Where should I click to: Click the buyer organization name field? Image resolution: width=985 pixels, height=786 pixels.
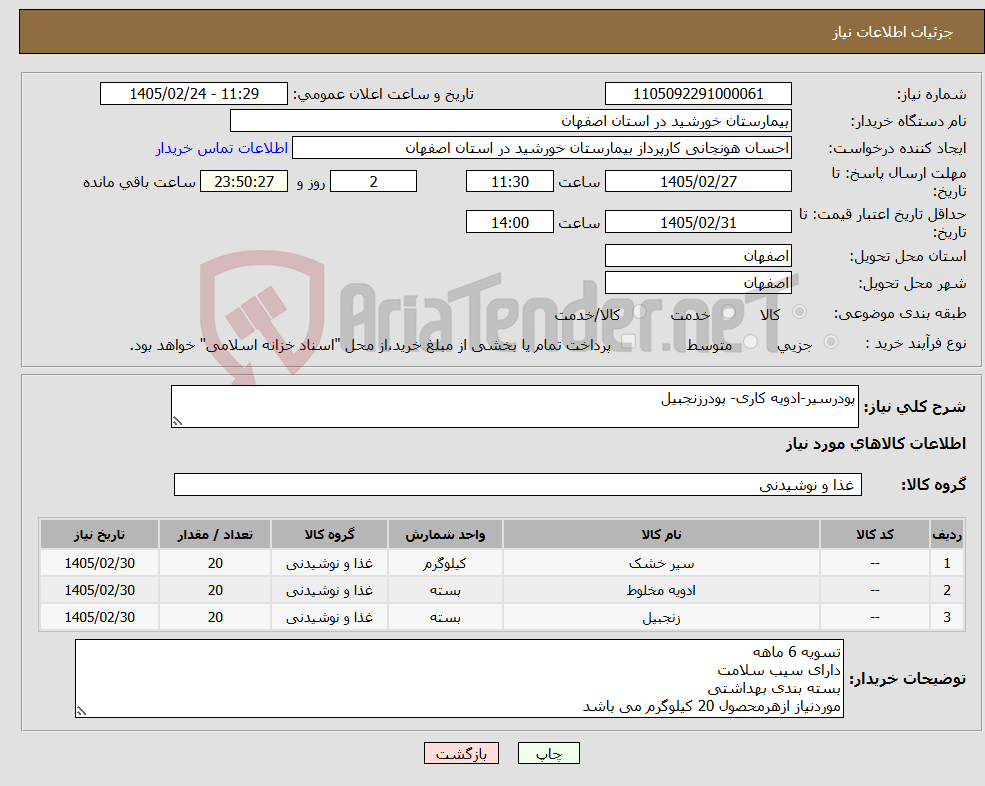pos(511,121)
